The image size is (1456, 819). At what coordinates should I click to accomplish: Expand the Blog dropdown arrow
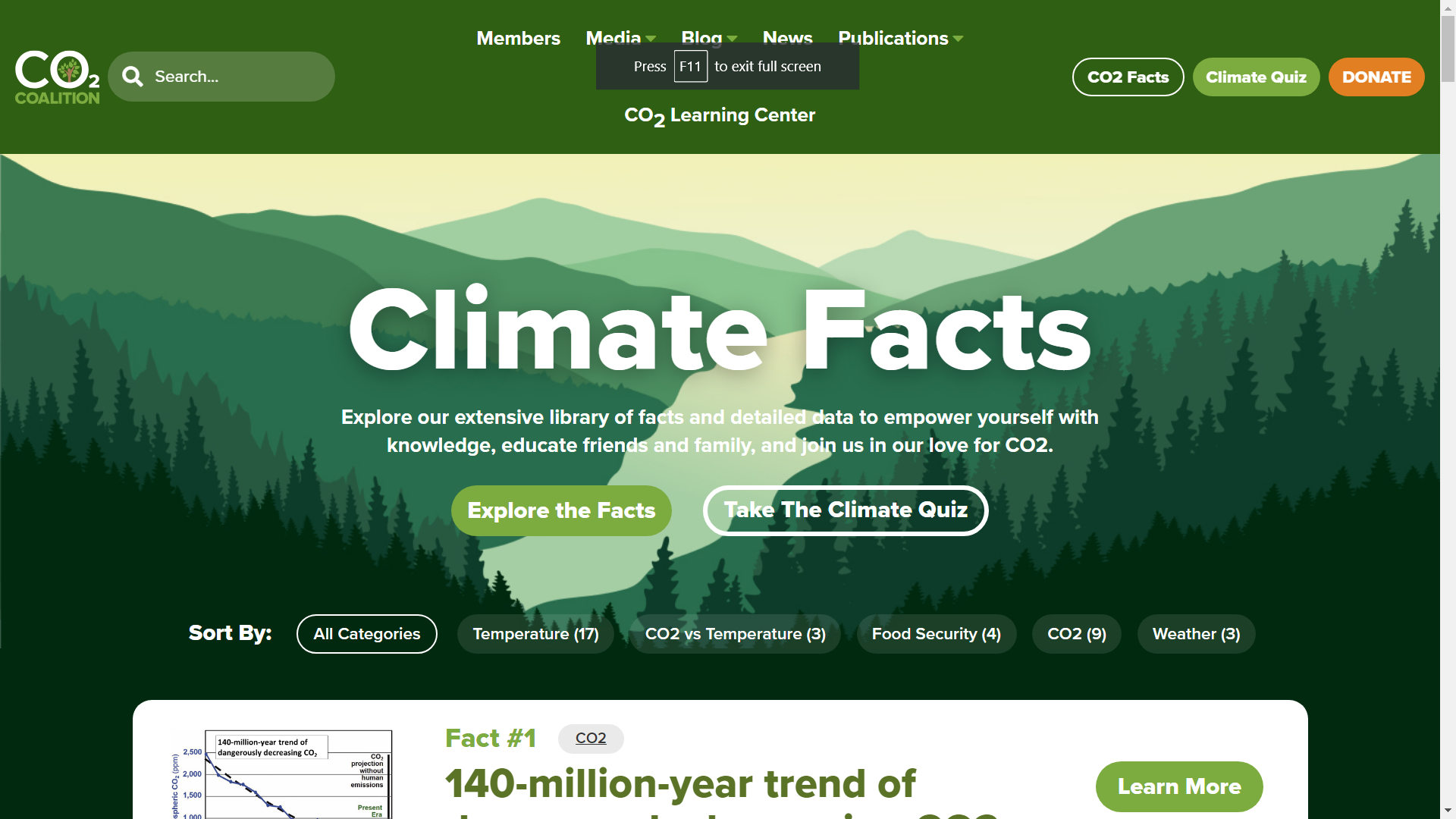tap(732, 39)
